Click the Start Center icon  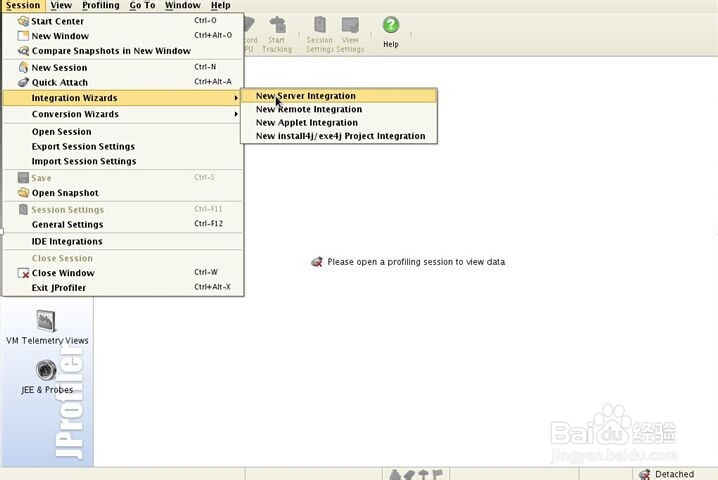pyautogui.click(x=23, y=21)
